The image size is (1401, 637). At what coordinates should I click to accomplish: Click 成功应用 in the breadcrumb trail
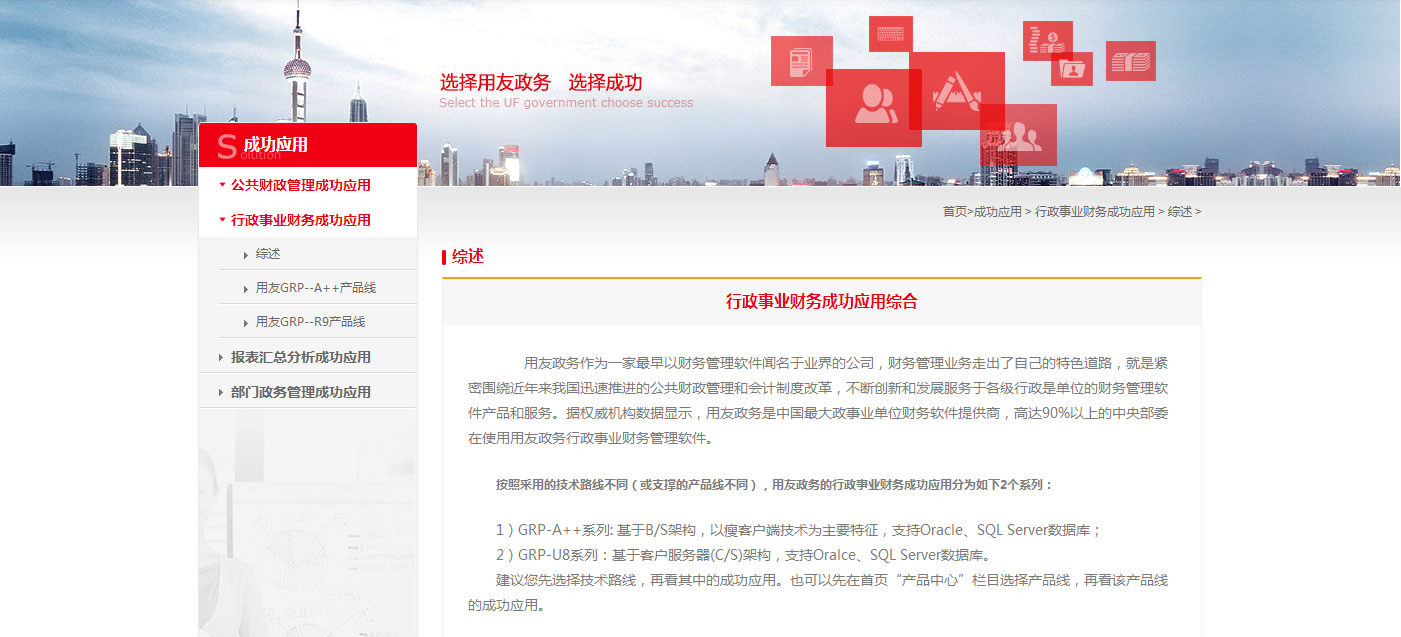pyautogui.click(x=997, y=212)
